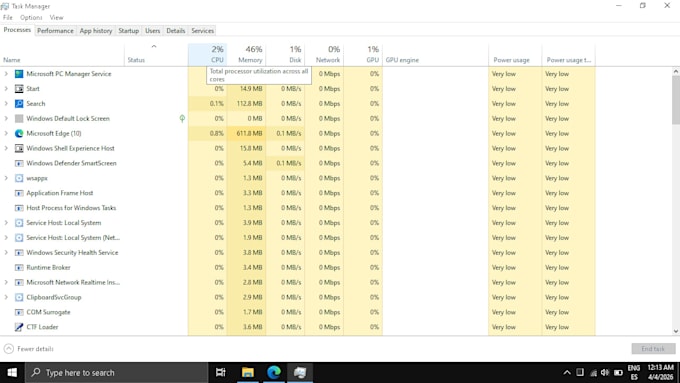The image size is (680, 383).
Task: Click the Search process icon
Action: point(19,104)
